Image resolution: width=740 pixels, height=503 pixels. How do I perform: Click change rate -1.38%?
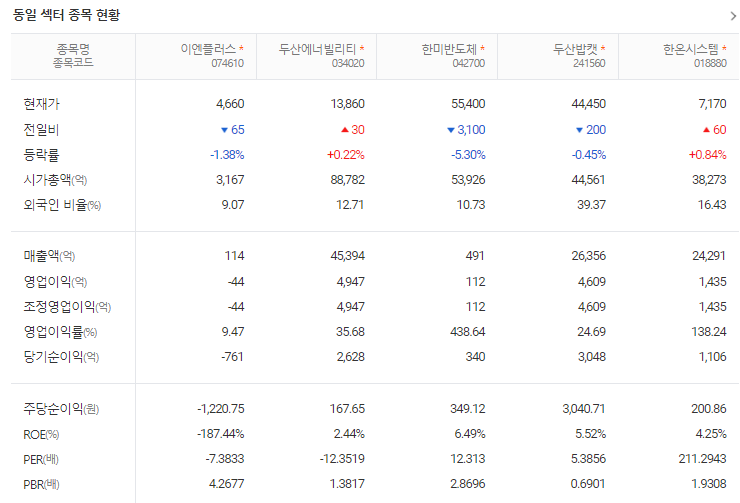tap(227, 155)
